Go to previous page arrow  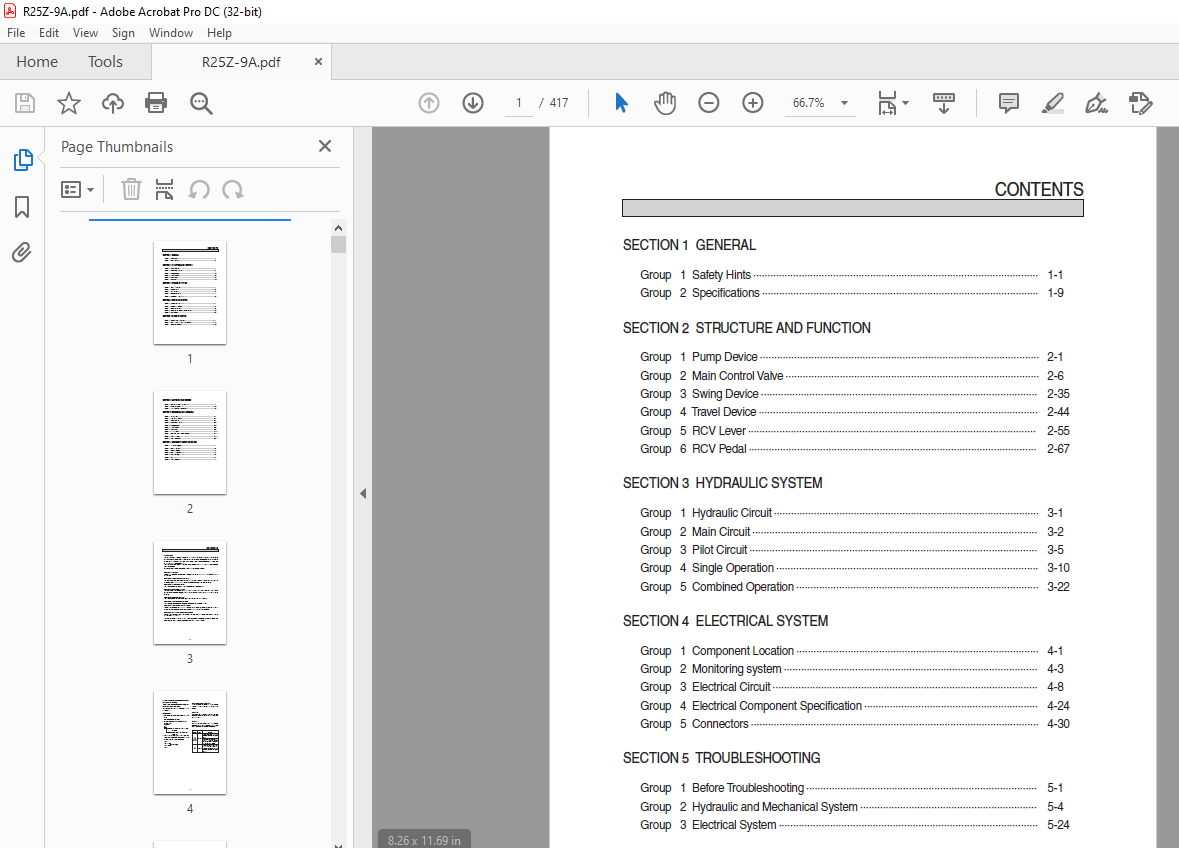(429, 103)
